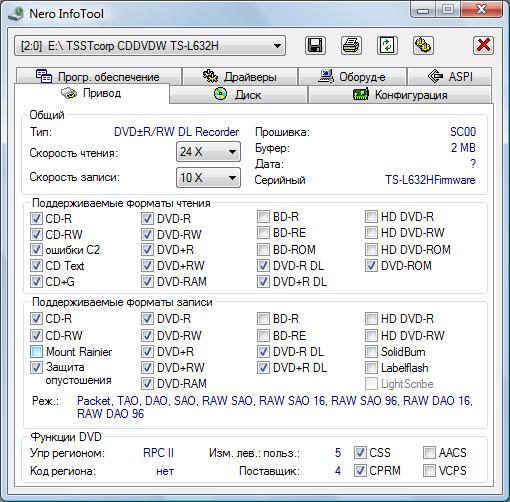Viewport: 510px width, 502px height.
Task: Switch to the Диск tab
Action: pos(238,95)
